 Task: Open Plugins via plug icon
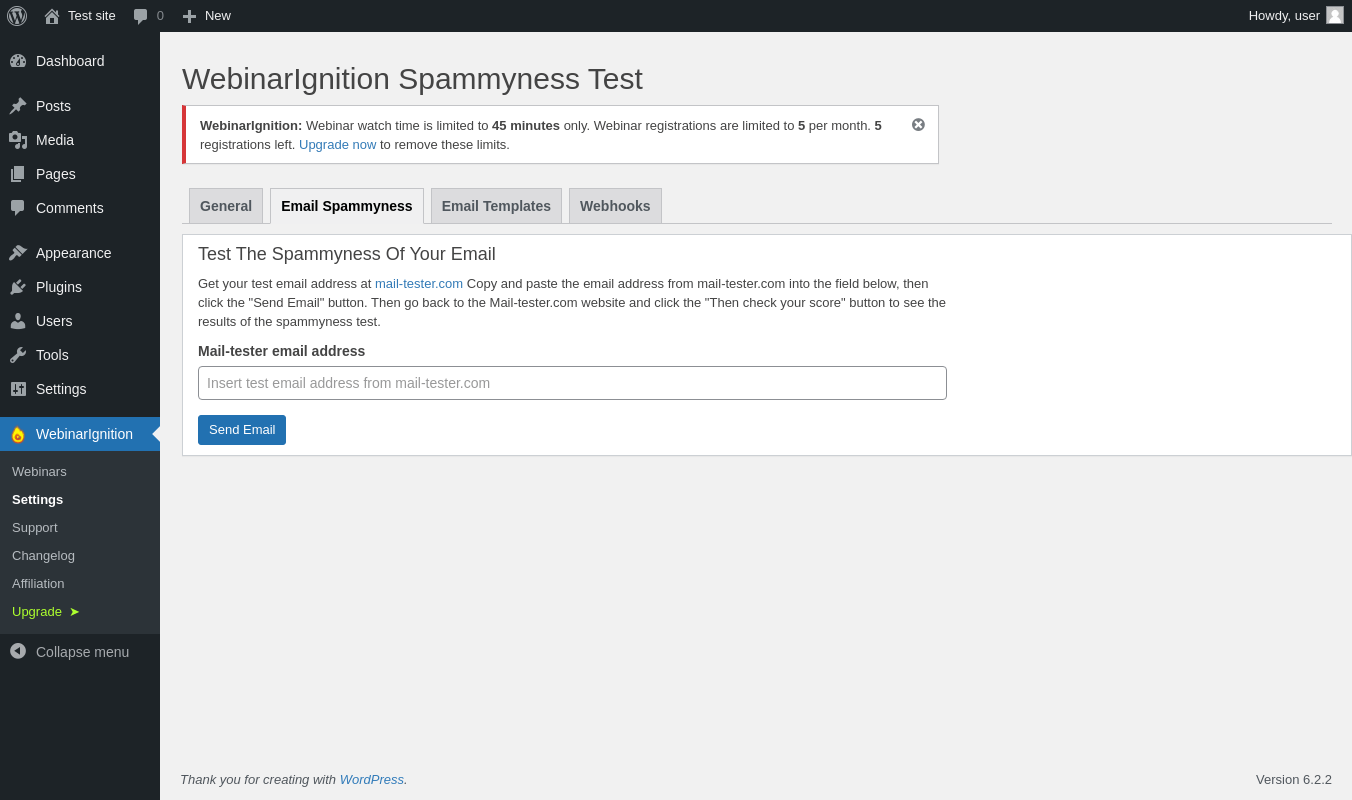click(x=18, y=287)
